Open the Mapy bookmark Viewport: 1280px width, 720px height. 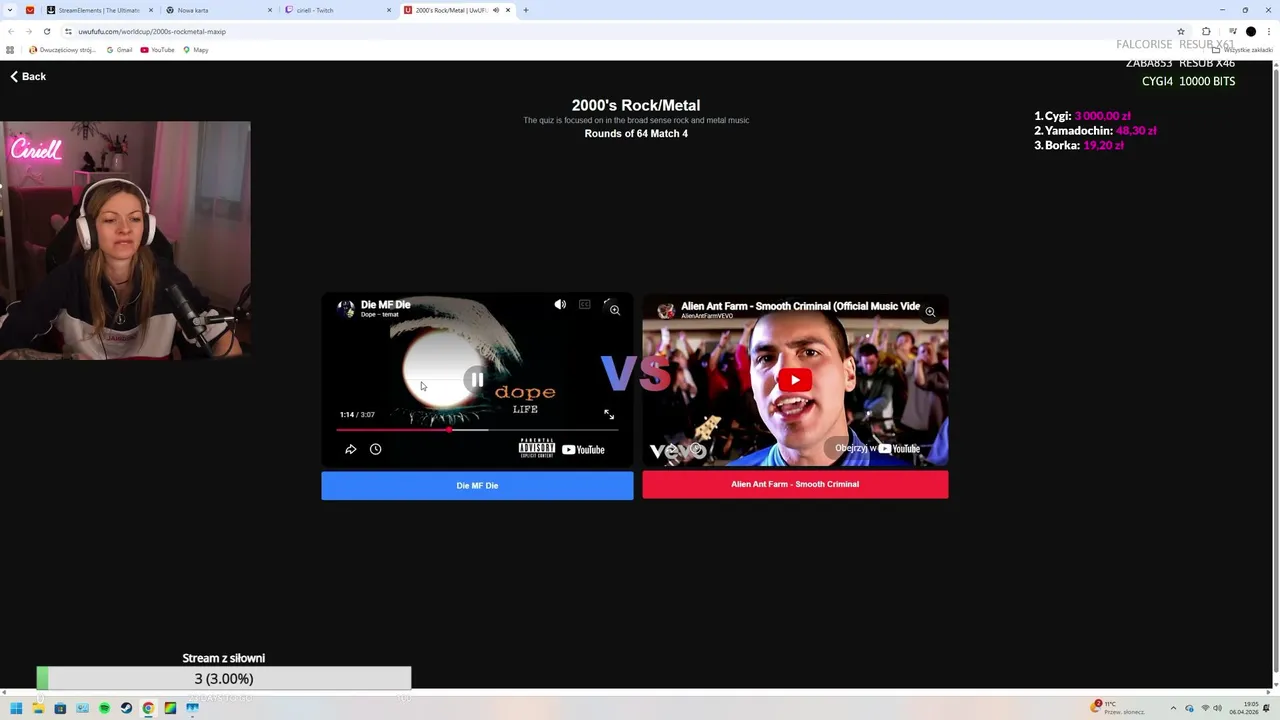[196, 49]
